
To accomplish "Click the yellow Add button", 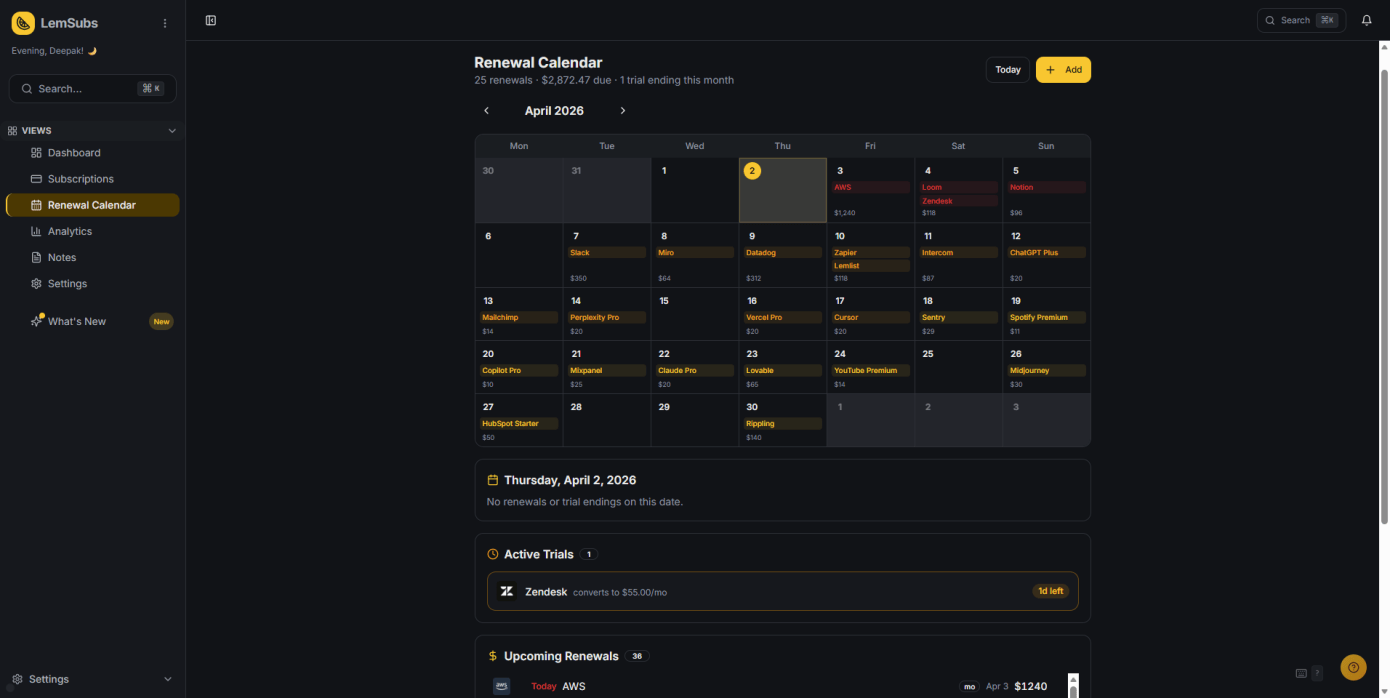I will [x=1063, y=70].
